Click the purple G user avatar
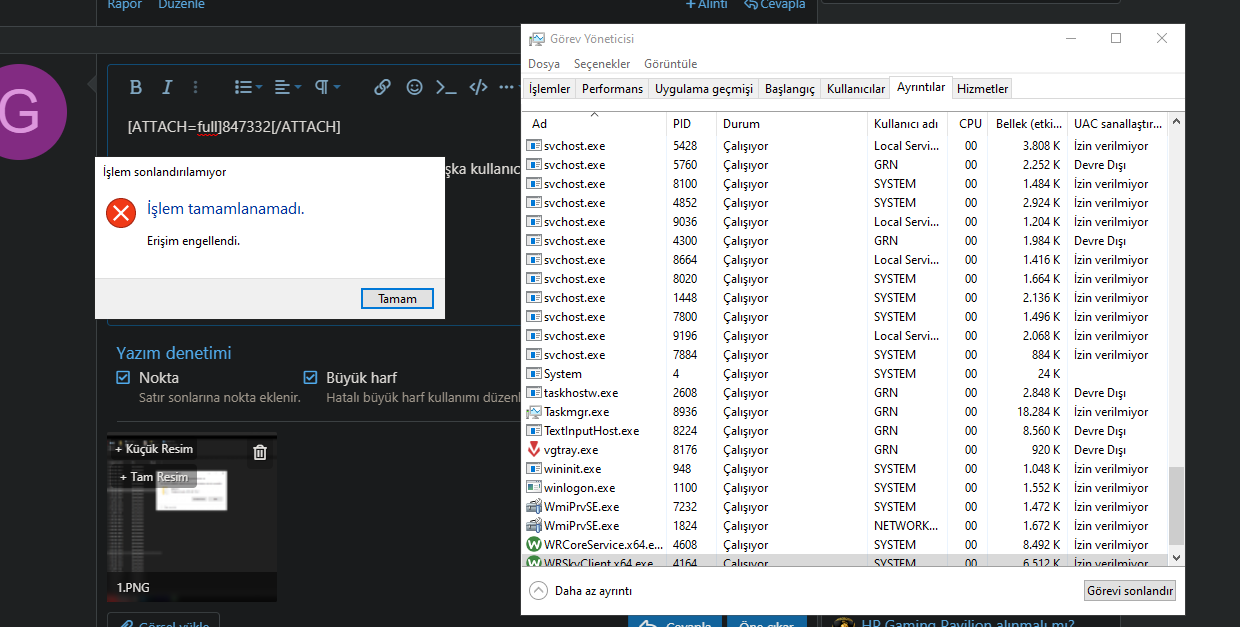The image size is (1240, 627). [x=22, y=112]
